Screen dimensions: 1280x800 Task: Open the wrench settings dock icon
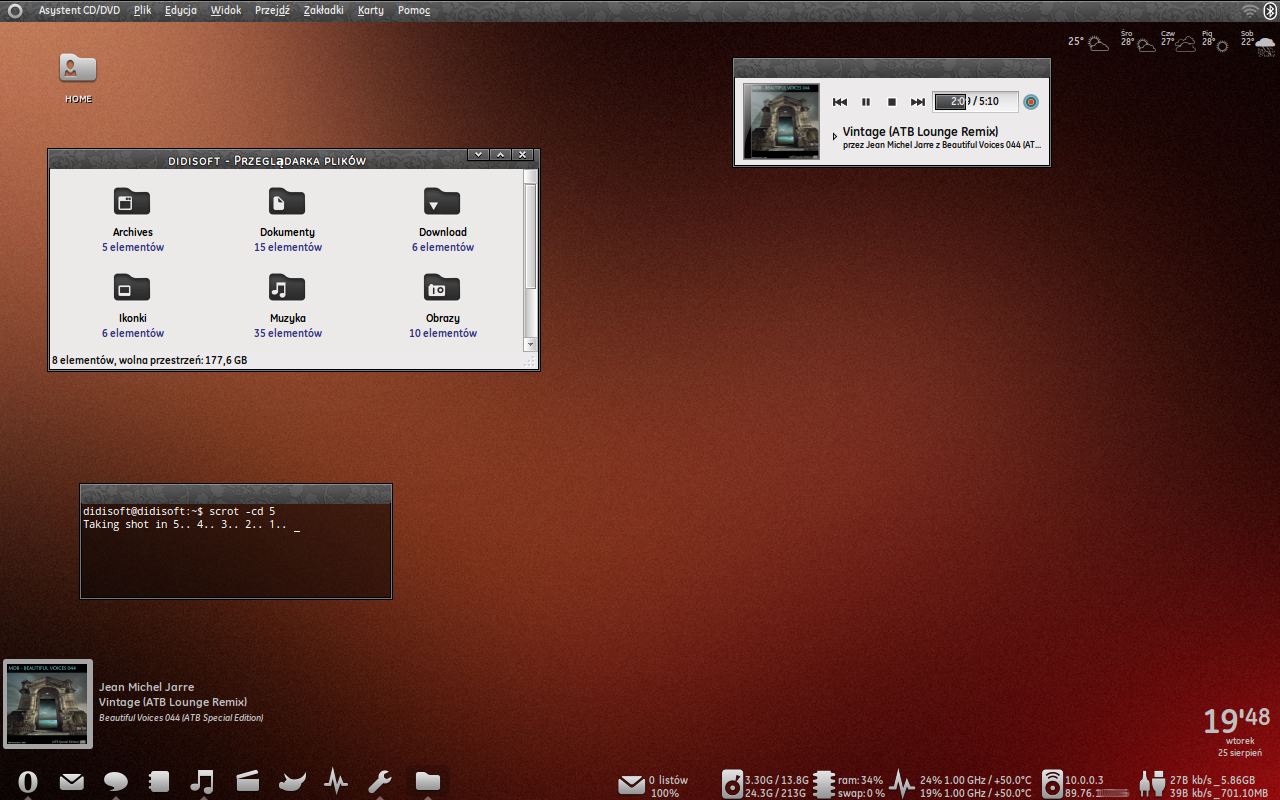tap(380, 782)
